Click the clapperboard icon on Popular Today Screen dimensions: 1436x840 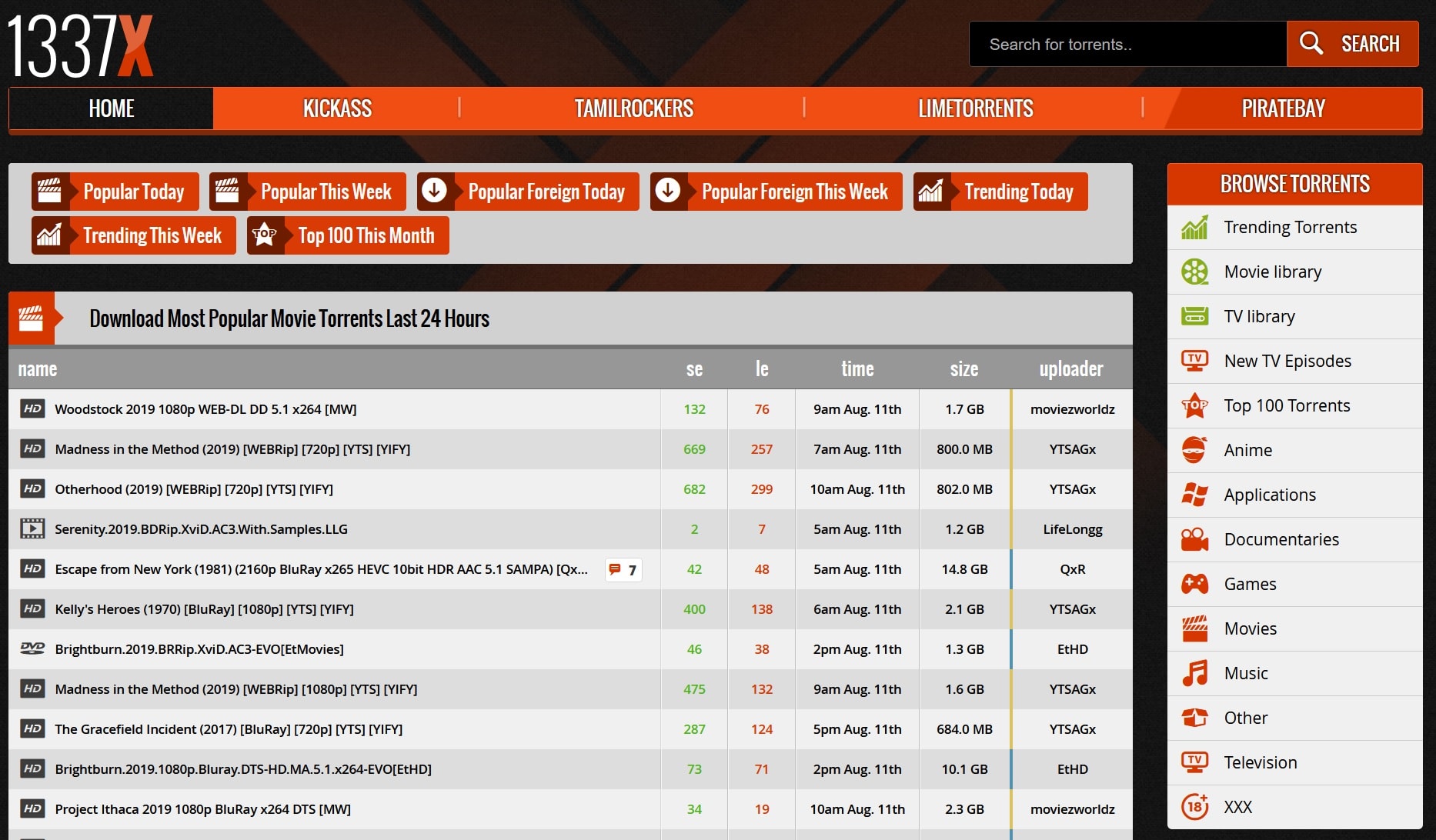pos(50,191)
